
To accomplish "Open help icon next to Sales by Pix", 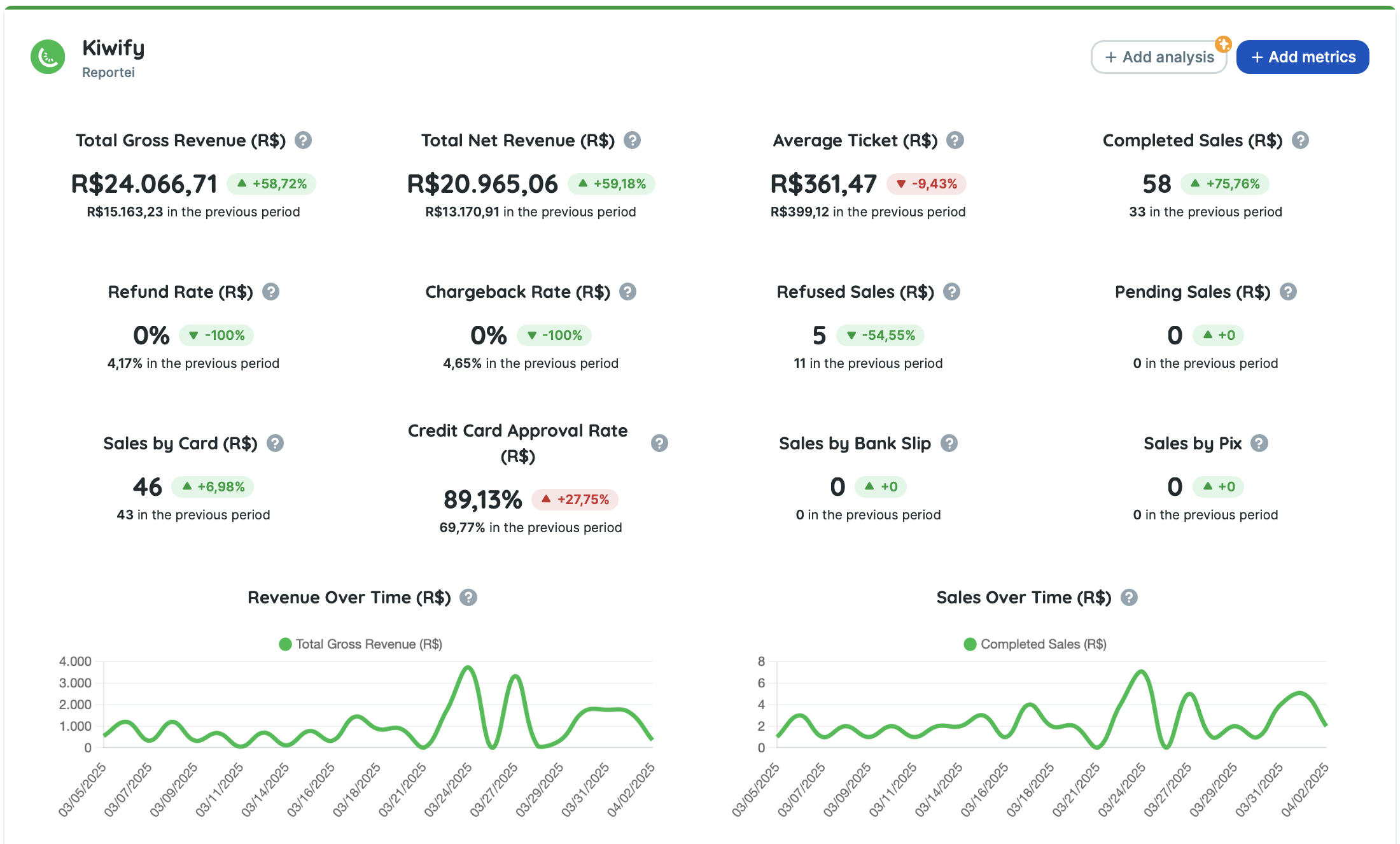I will coord(1259,443).
